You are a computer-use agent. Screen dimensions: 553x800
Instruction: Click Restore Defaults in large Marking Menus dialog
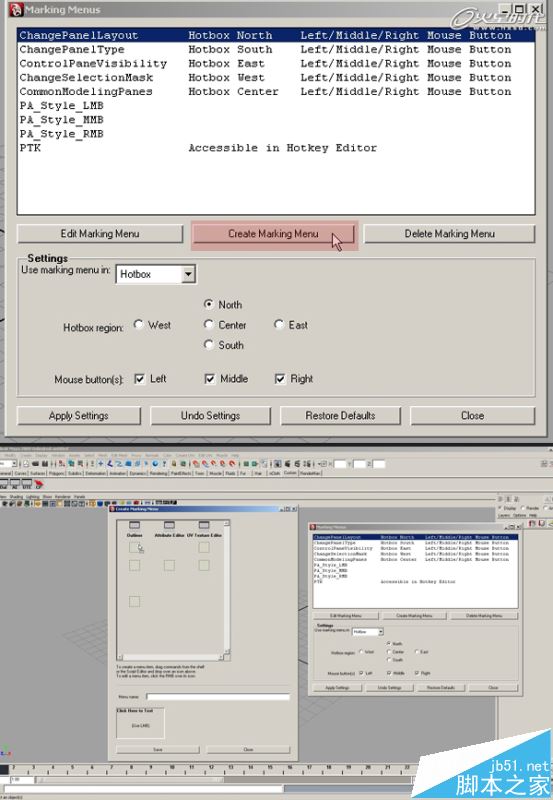click(x=340, y=416)
